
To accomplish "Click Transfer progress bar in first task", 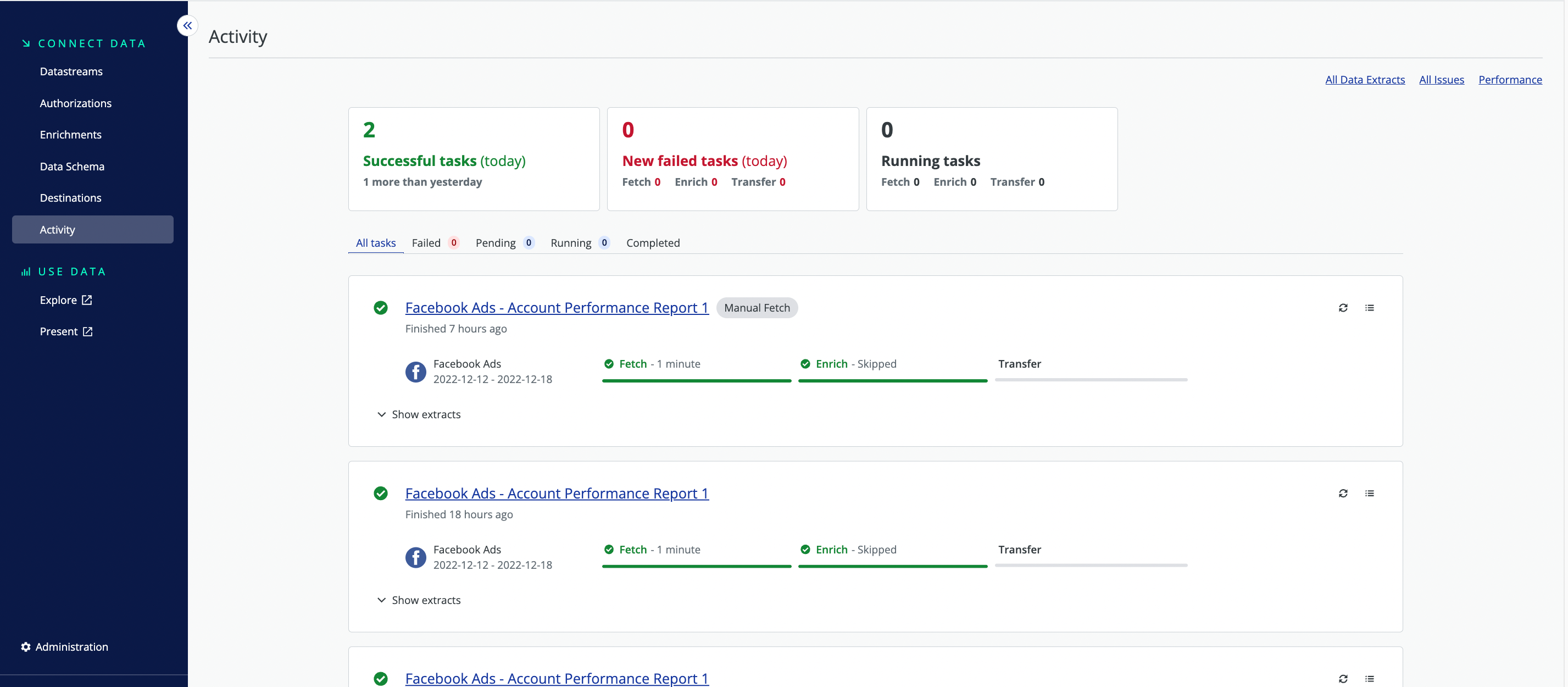I will click(x=1091, y=379).
